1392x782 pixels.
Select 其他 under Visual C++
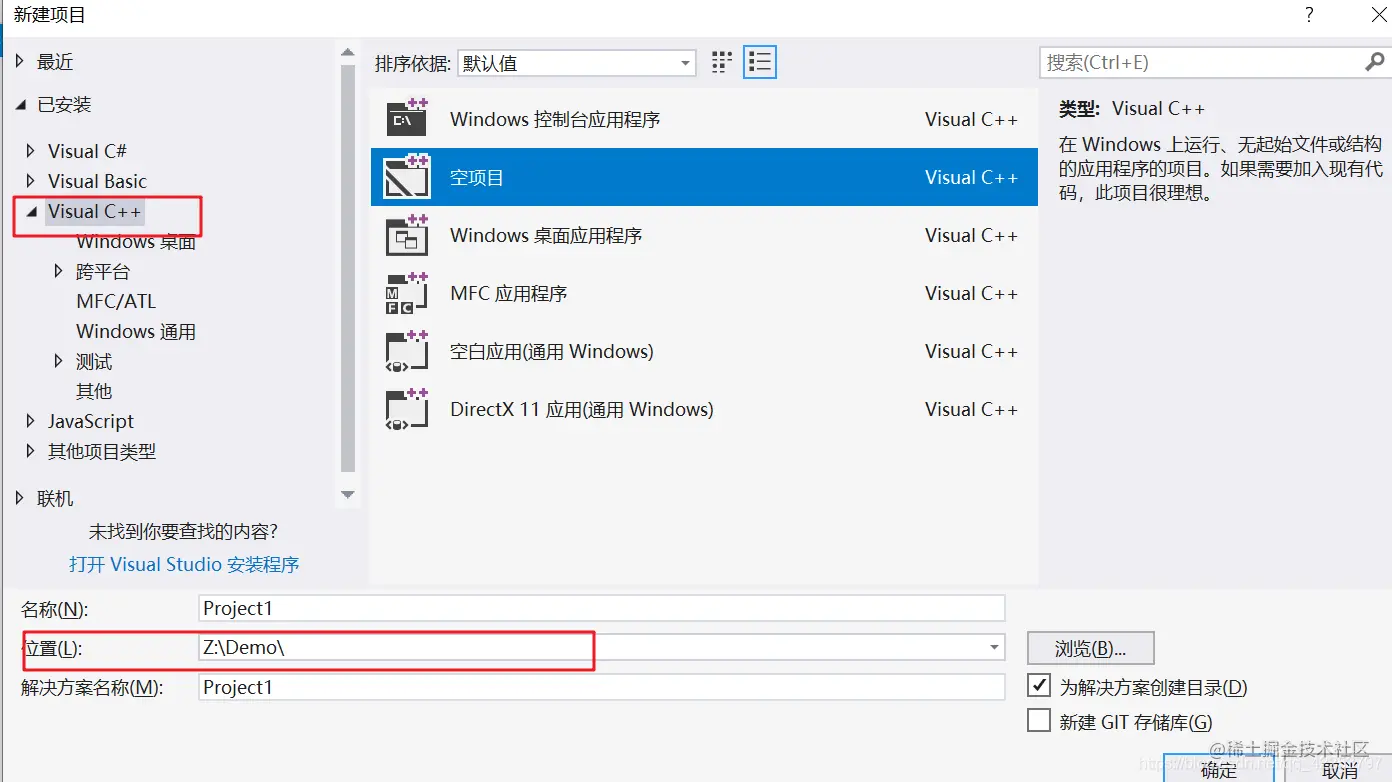click(x=94, y=391)
